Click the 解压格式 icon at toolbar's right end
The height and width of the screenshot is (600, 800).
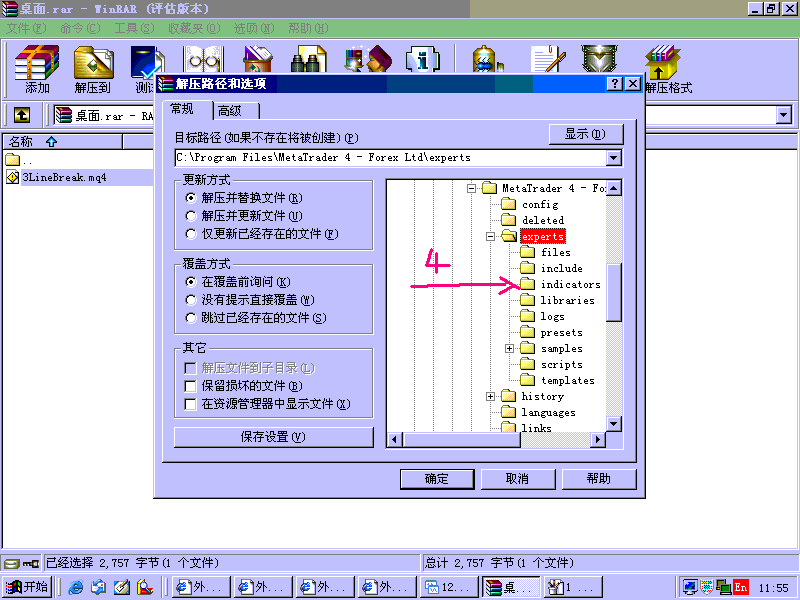pyautogui.click(x=662, y=62)
